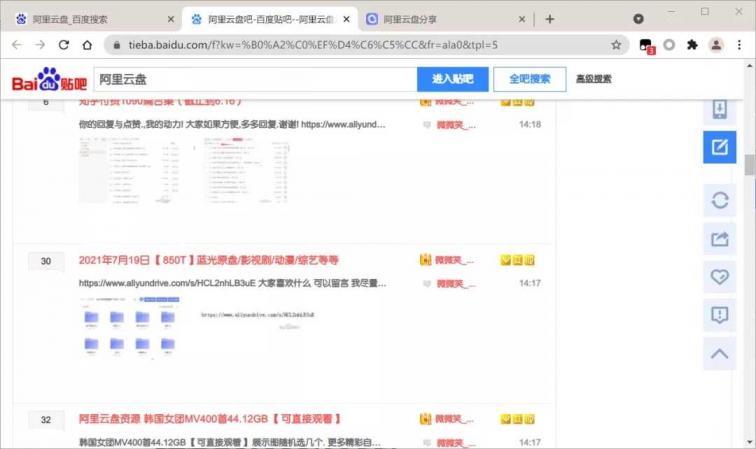Viewport: 756px width, 449px height.
Task: Click member badge icons on 850T post row
Action: (517, 260)
